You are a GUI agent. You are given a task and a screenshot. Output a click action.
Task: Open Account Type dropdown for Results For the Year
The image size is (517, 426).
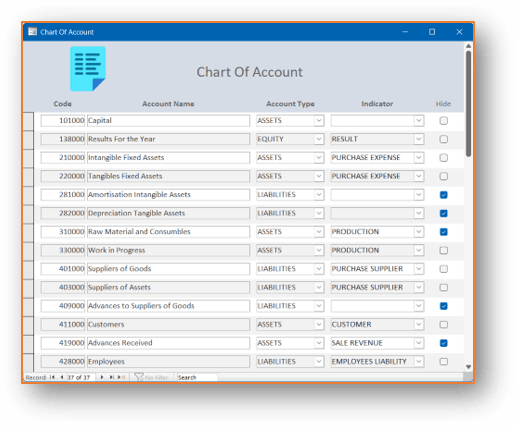(319, 139)
